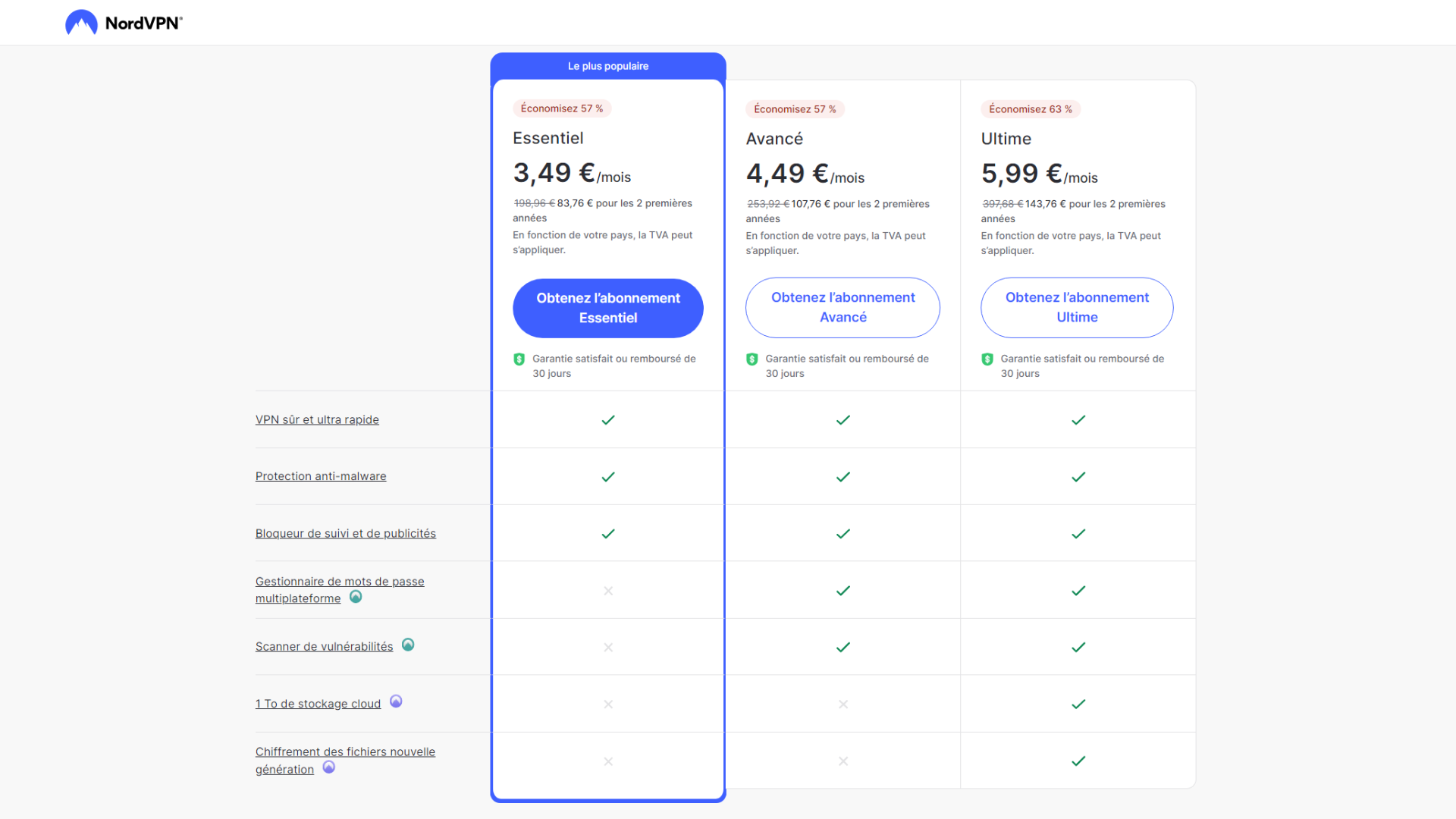Open the Scanner de vulnérabilités link

[324, 646]
